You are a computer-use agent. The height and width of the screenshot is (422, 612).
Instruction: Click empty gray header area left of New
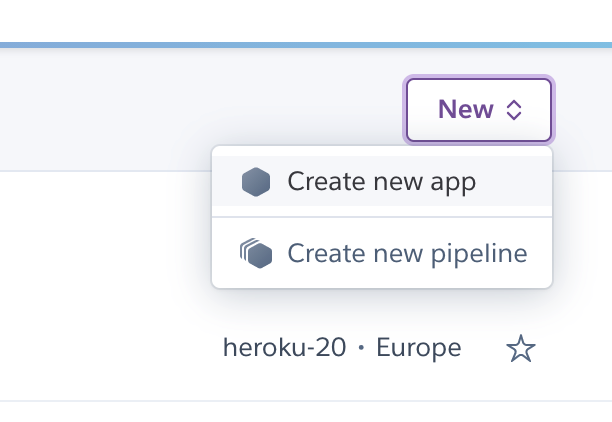(x=195, y=109)
